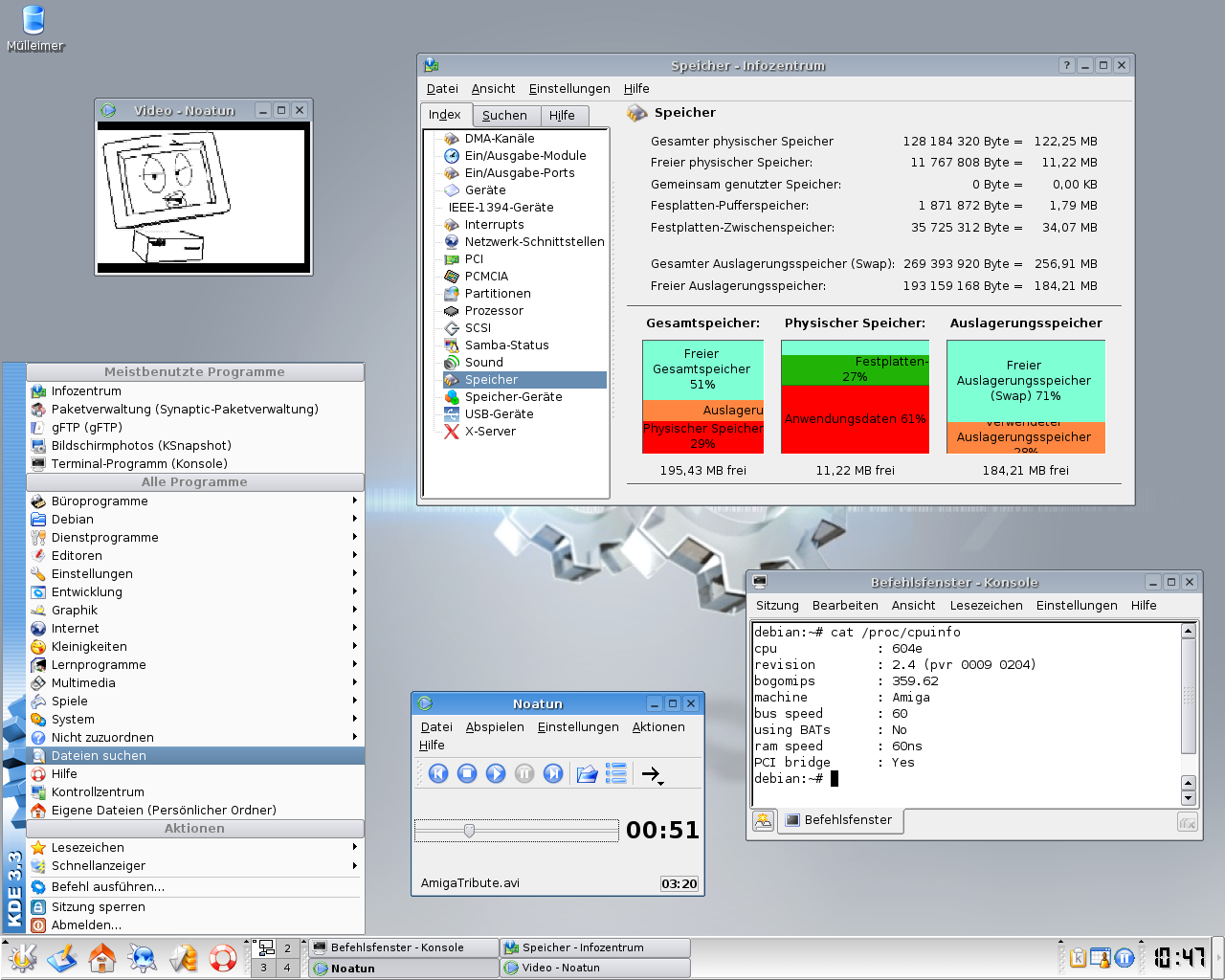Select desktop 3 in the pager

tap(264, 968)
